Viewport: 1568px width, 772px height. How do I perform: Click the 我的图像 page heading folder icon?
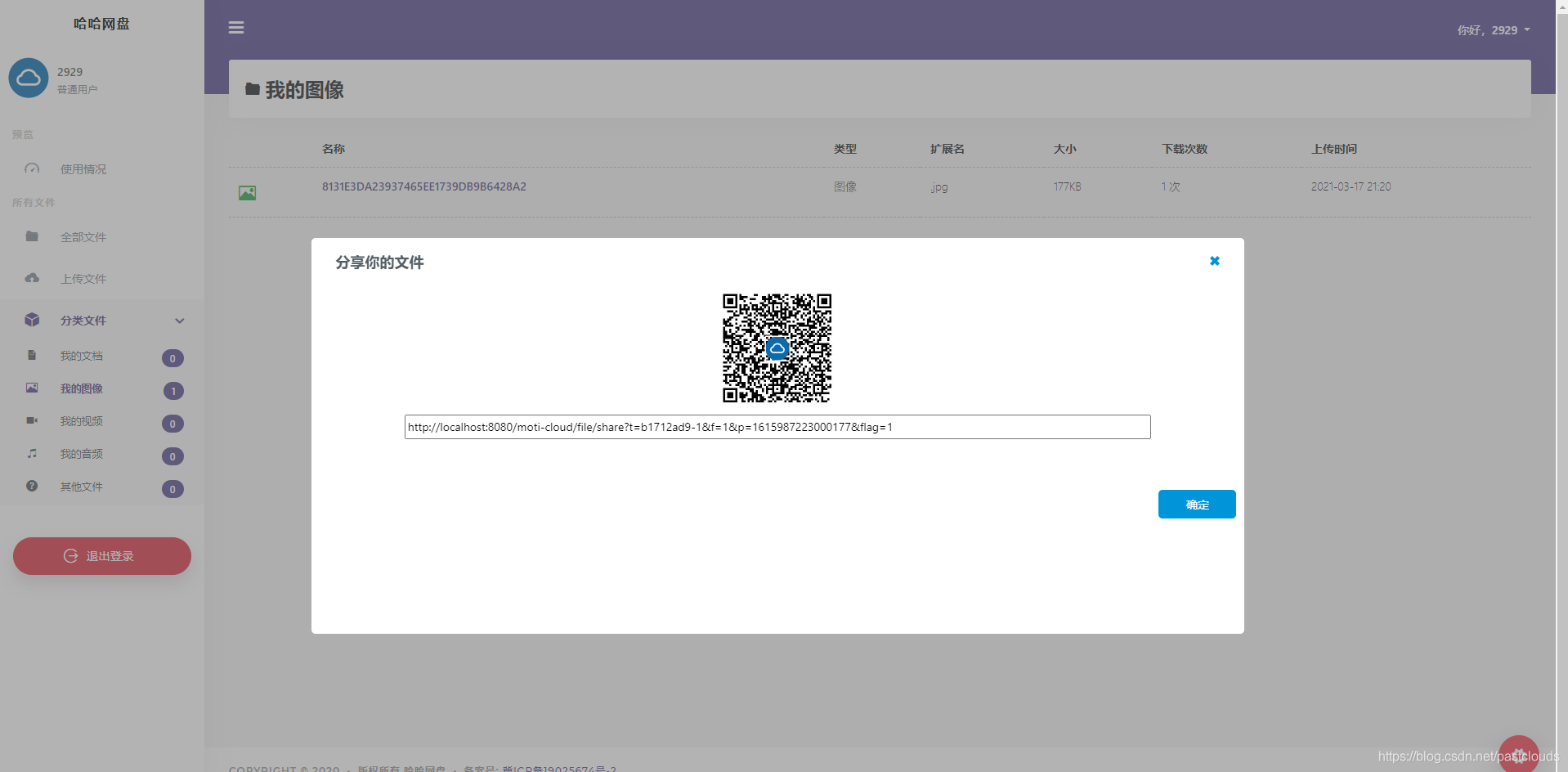pos(253,88)
